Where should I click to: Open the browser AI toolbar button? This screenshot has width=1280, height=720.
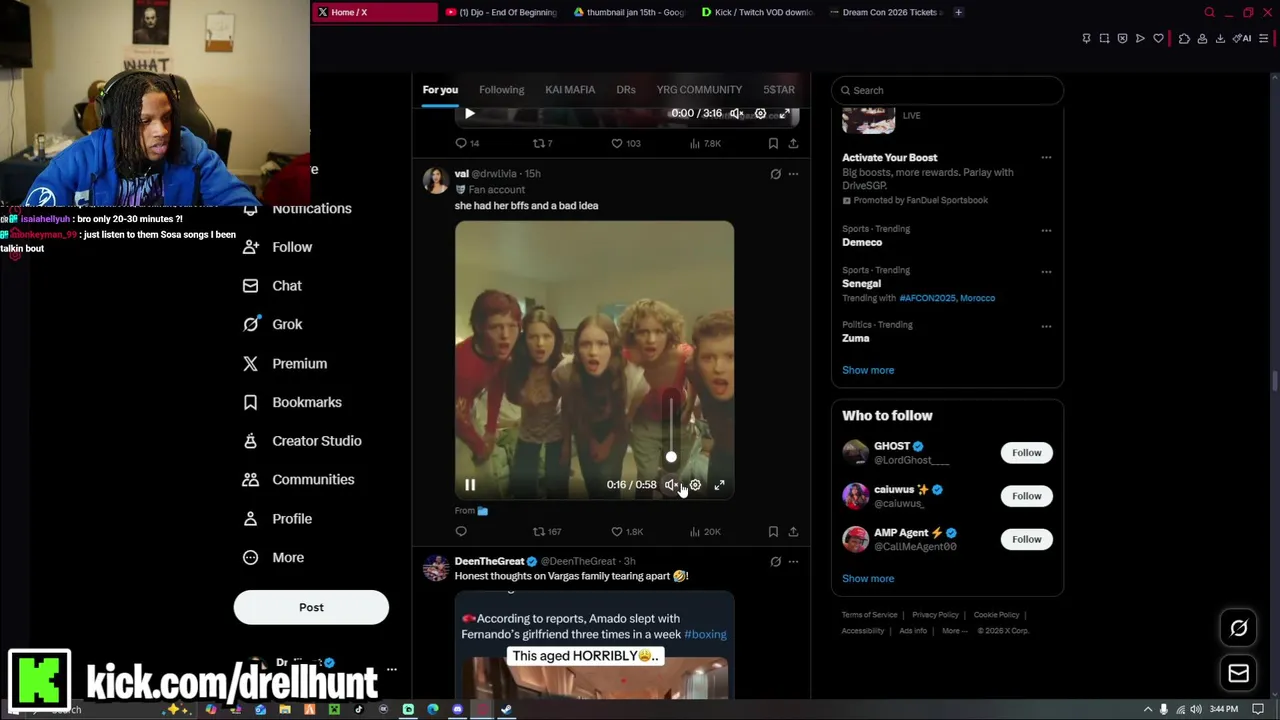pyautogui.click(x=1242, y=39)
